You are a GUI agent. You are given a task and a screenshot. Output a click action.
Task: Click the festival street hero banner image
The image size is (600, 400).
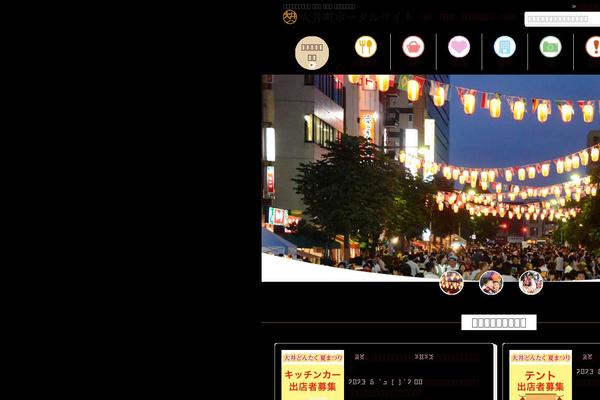coord(430,178)
